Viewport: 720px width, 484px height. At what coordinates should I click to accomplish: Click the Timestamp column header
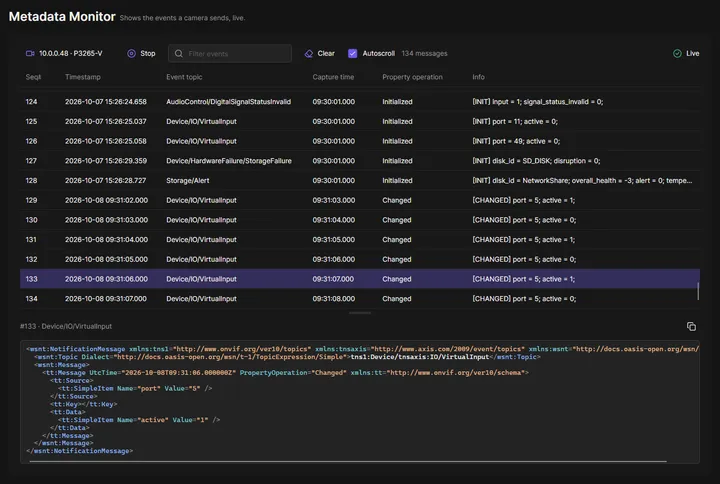point(83,77)
